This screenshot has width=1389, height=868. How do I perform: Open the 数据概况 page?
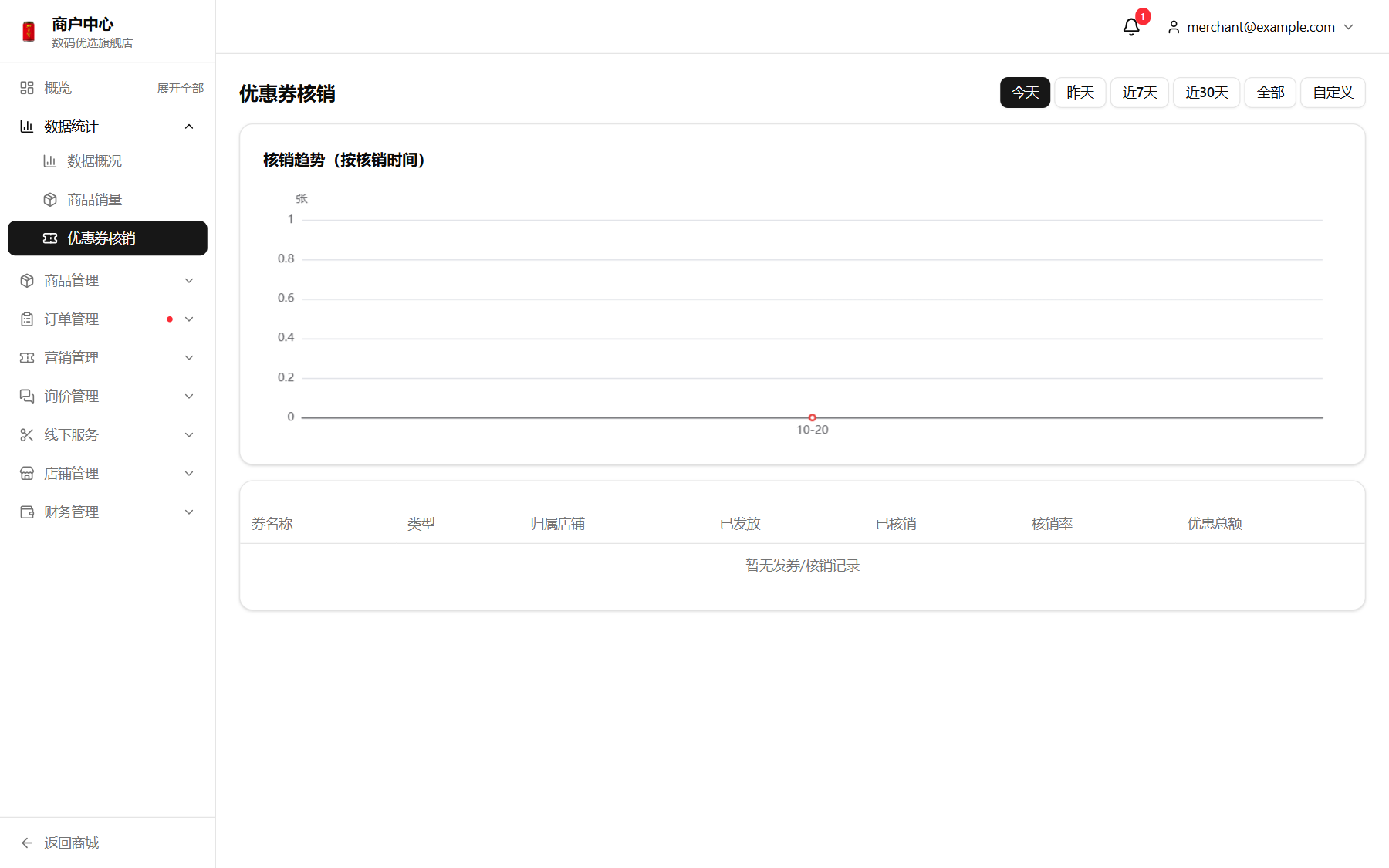107,161
